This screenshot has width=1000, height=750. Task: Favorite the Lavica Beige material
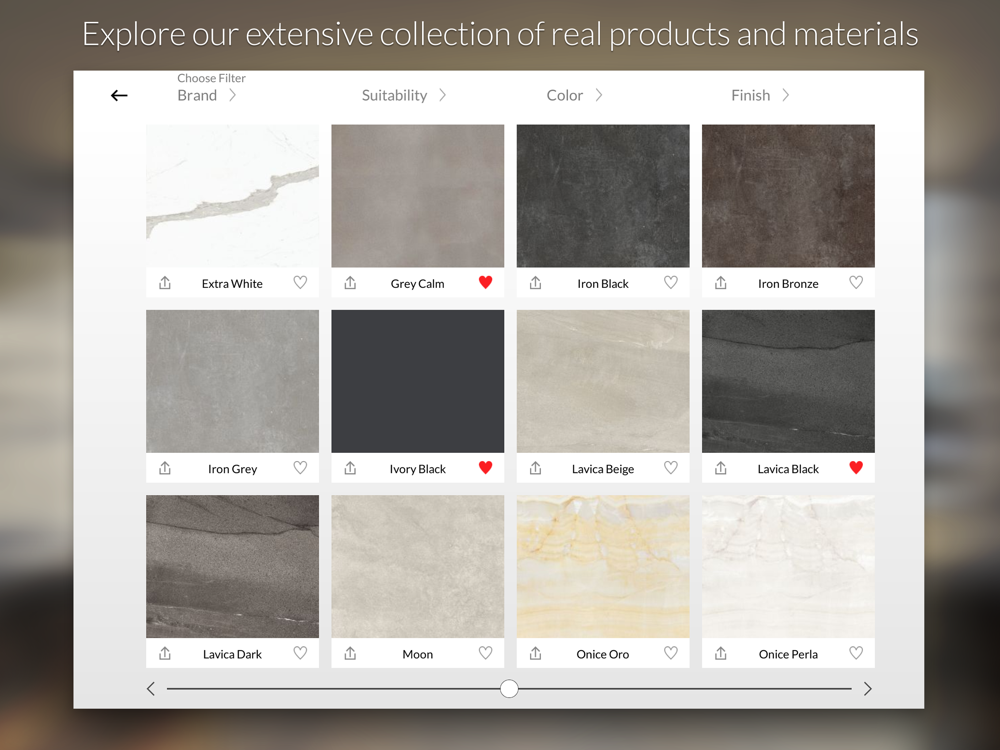pos(671,467)
